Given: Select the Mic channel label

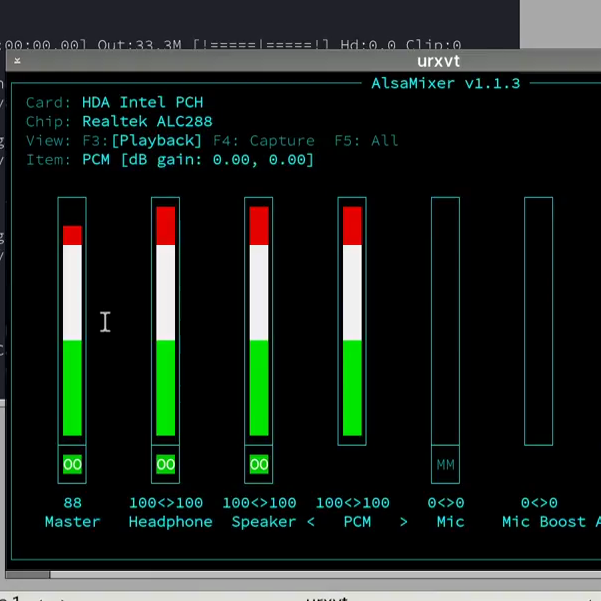Looking at the screenshot, I should (x=450, y=522).
